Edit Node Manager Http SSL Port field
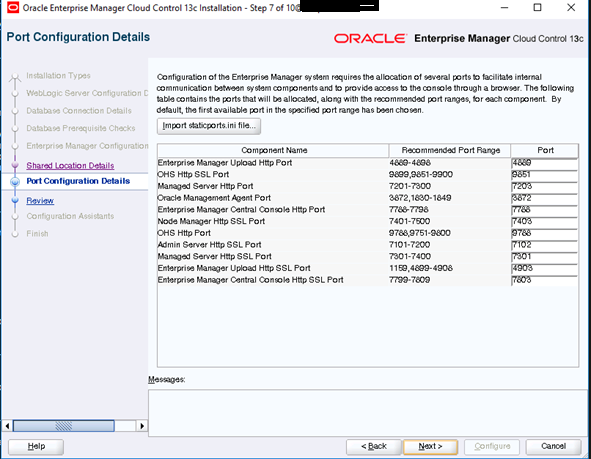 (x=544, y=221)
